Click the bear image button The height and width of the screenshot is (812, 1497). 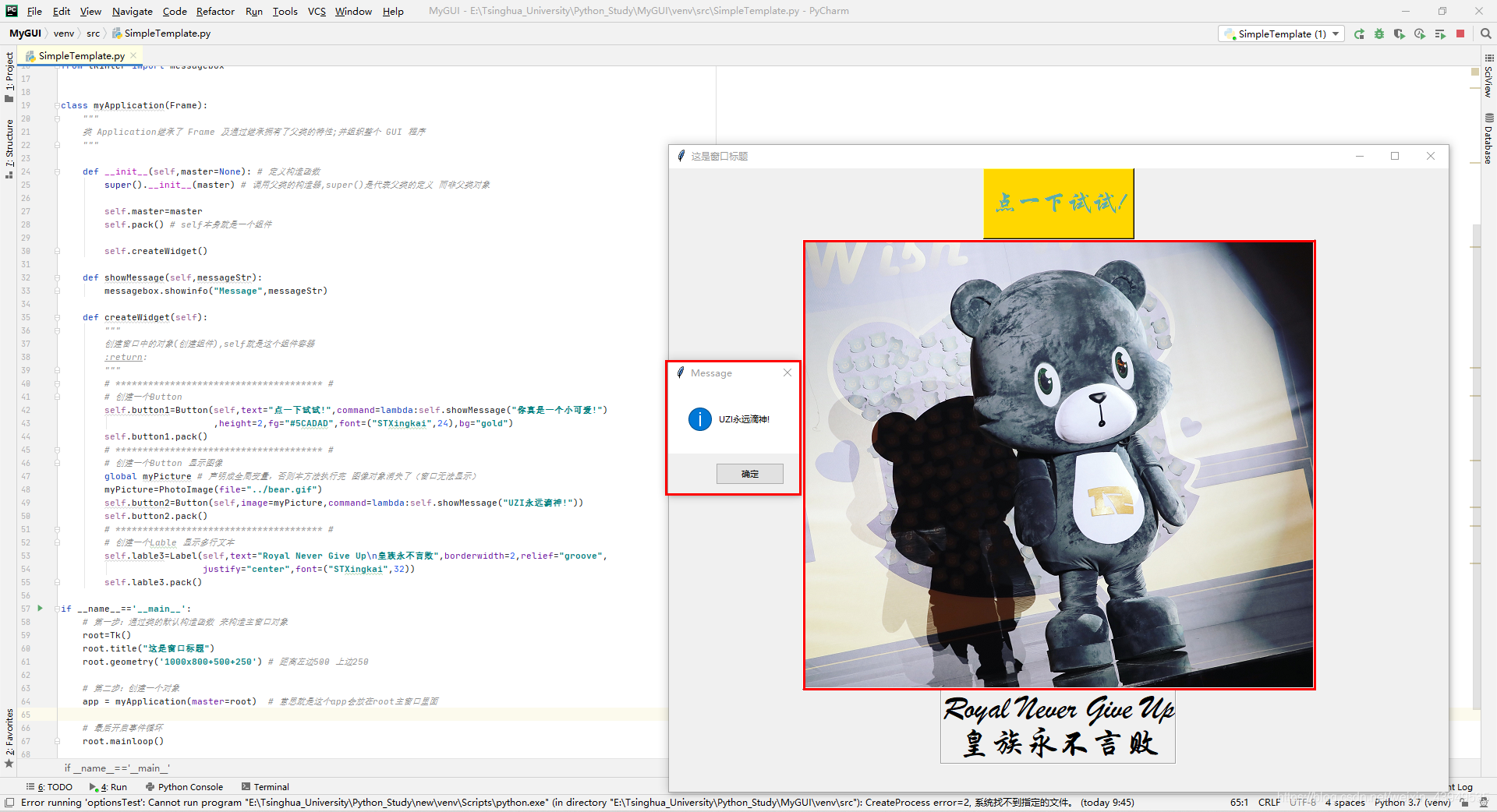point(1060,465)
